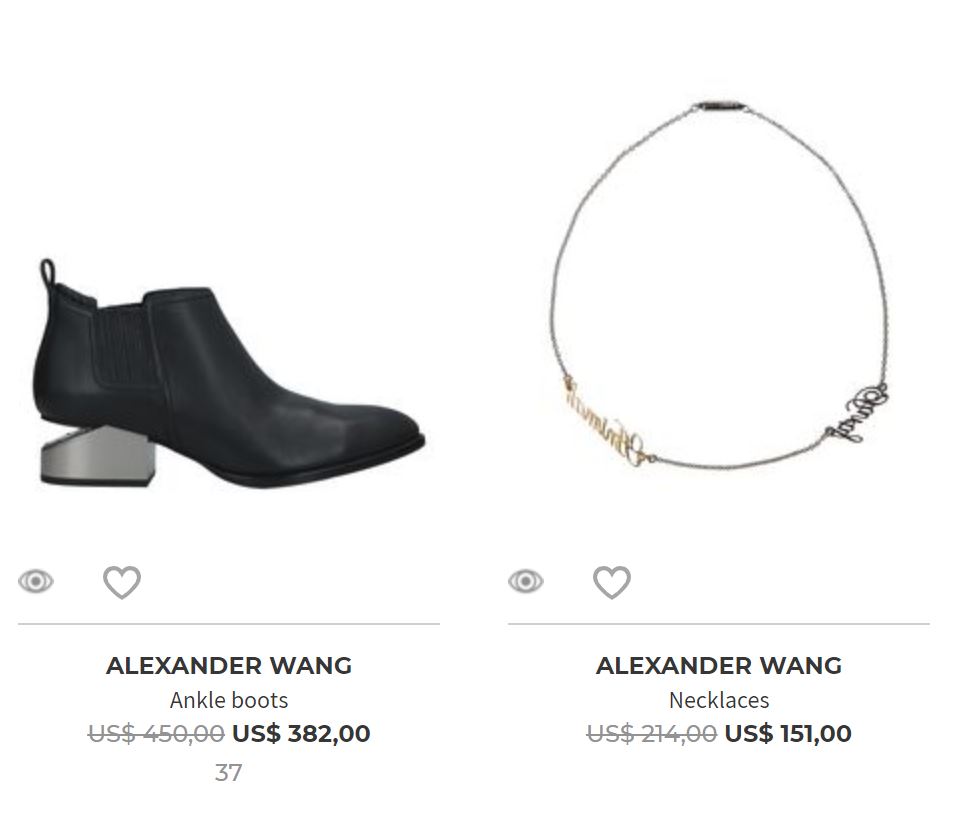This screenshot has width=976, height=820.
Task: Click the silver heel of the boot
Action: point(97,456)
